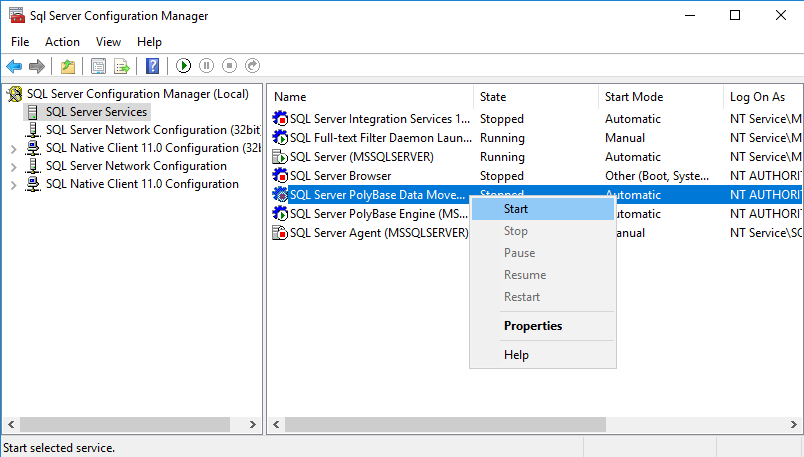The height and width of the screenshot is (457, 804).
Task: Open the blue Help book toolbar icon
Action: (152, 66)
